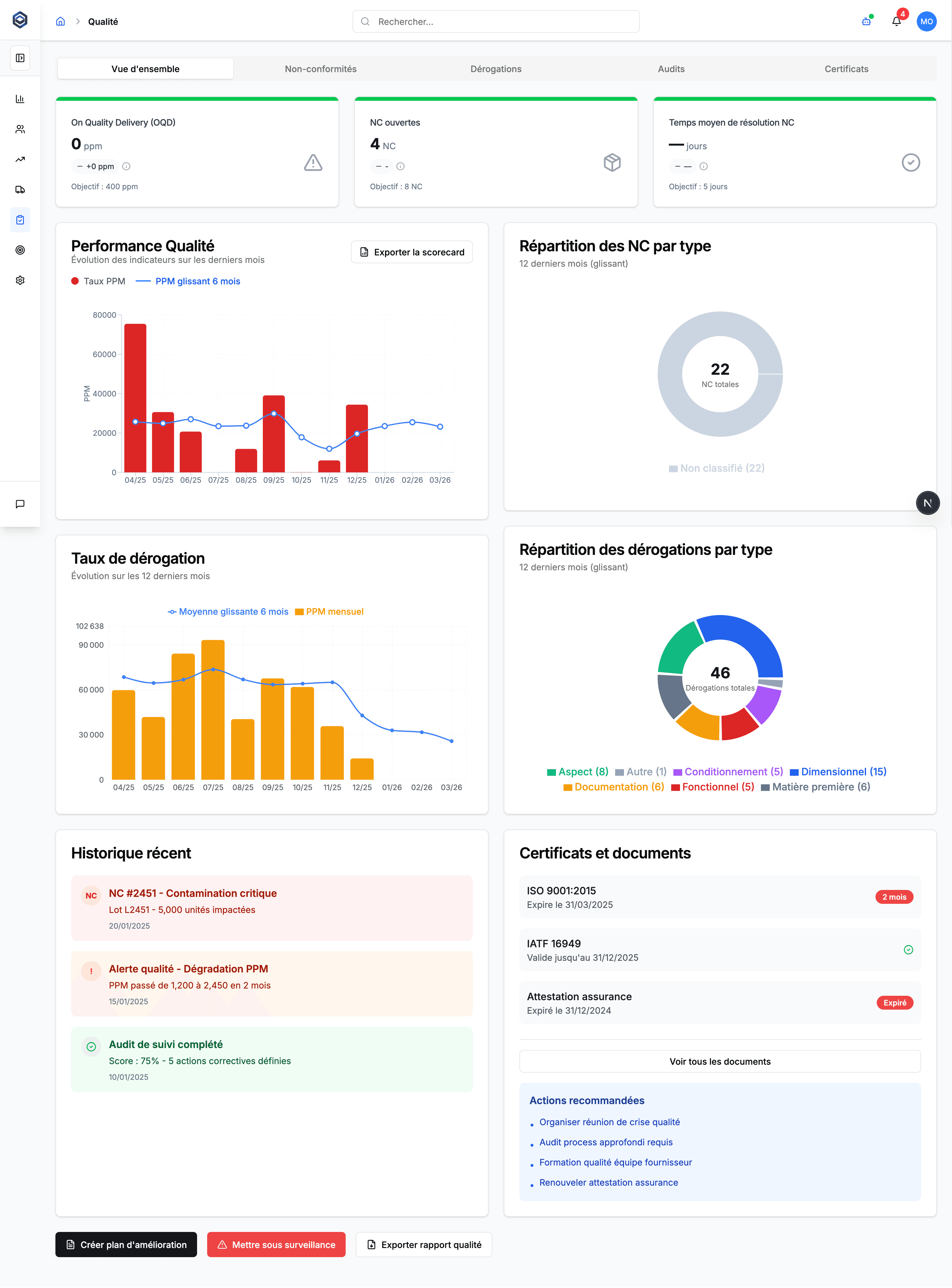Open the users sidebar icon
This screenshot has width=952, height=1288.
click(x=20, y=129)
